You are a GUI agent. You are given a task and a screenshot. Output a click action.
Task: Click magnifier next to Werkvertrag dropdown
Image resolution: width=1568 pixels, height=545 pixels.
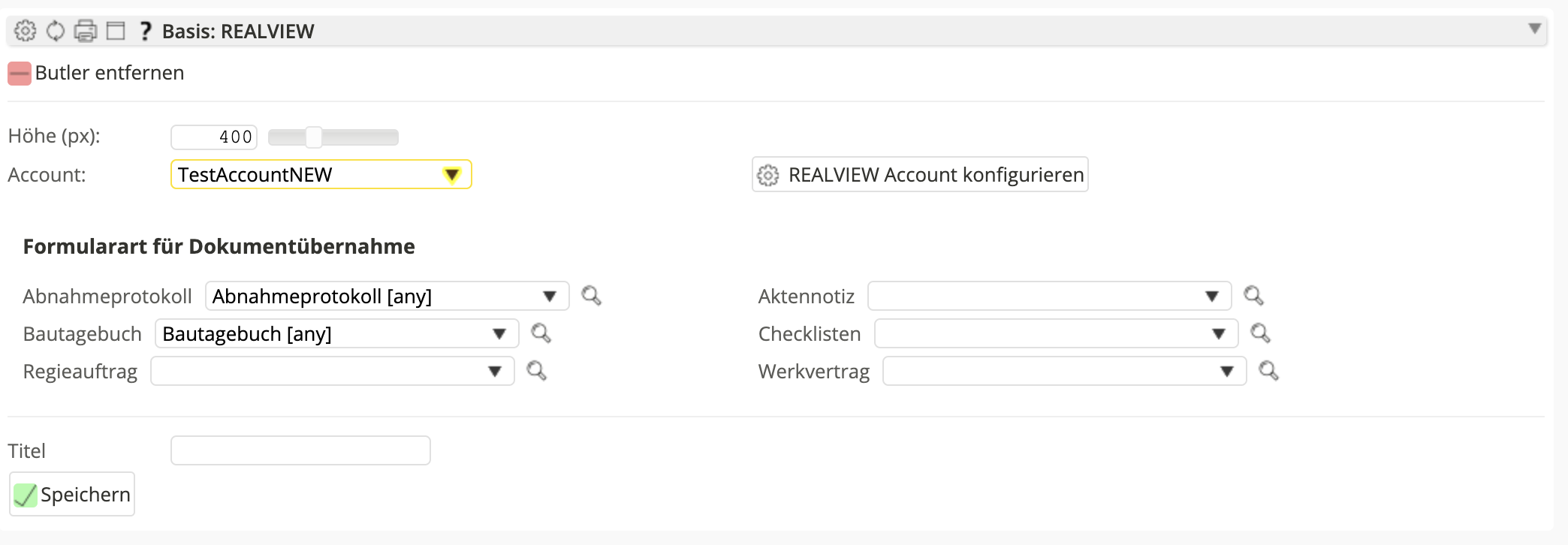(1268, 371)
